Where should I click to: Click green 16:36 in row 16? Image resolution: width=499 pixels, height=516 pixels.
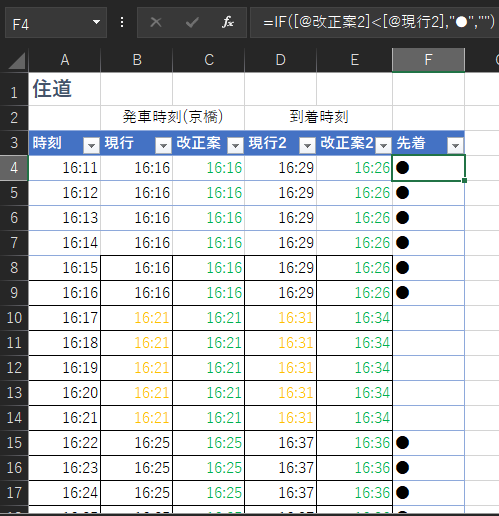[355, 468]
